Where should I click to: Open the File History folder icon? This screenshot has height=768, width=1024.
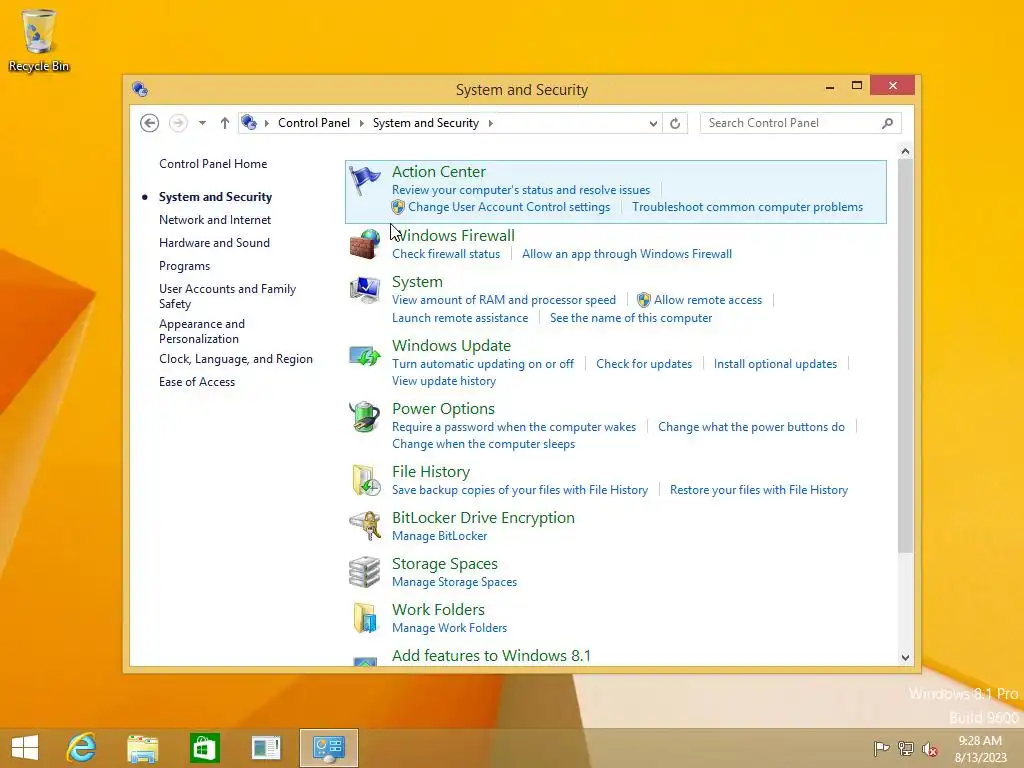(366, 481)
